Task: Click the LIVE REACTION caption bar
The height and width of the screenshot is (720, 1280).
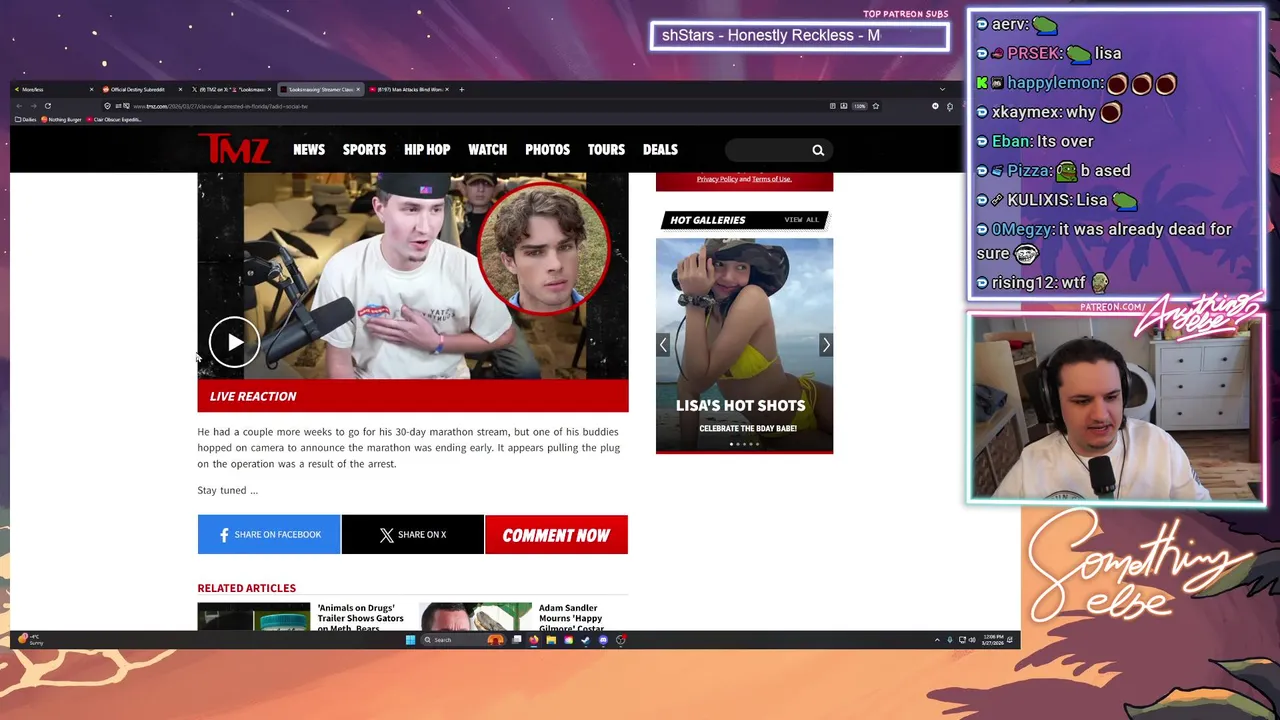Action: (x=413, y=396)
